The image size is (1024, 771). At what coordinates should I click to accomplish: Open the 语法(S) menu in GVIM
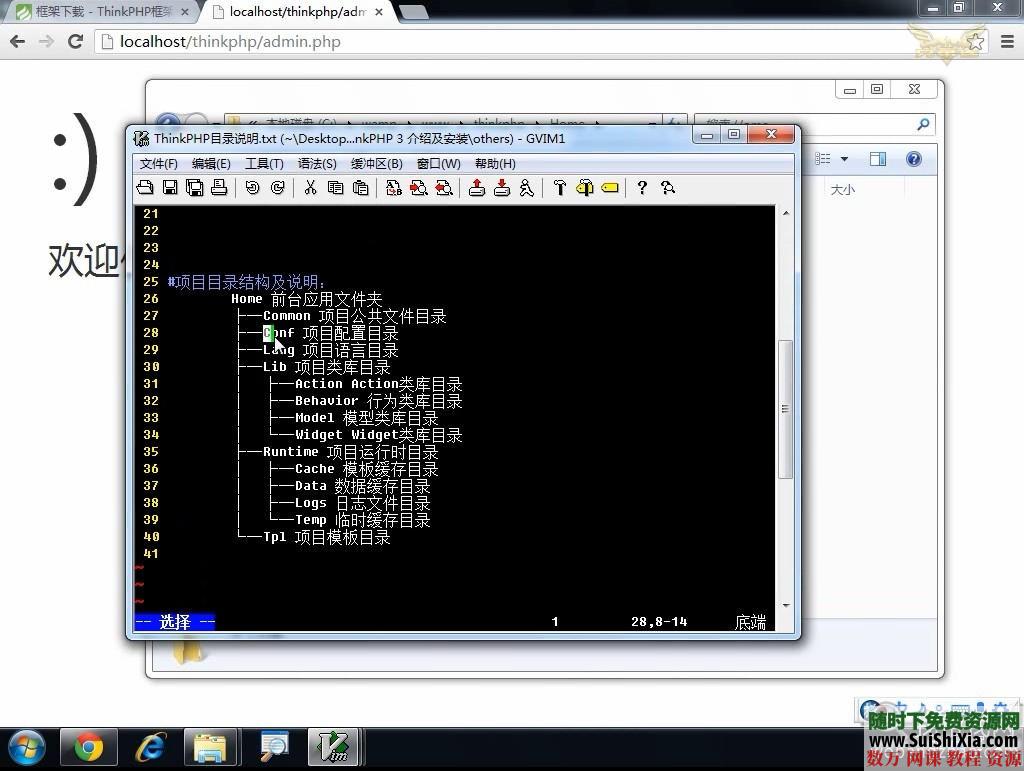point(317,163)
